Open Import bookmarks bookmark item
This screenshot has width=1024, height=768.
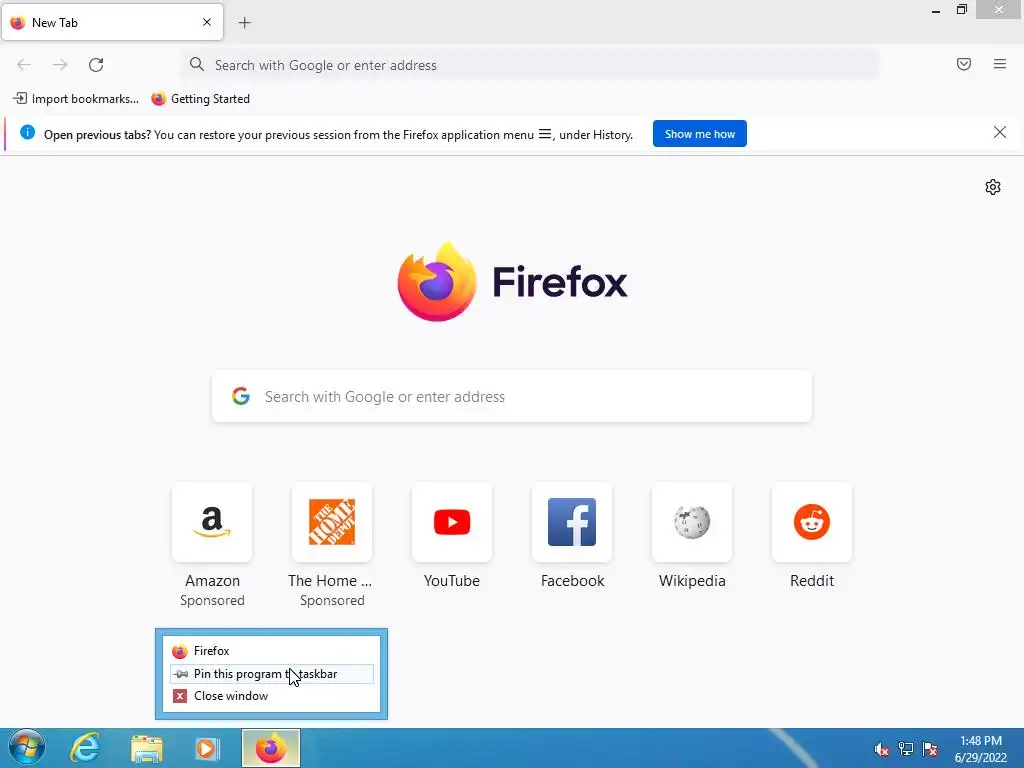[x=76, y=99]
